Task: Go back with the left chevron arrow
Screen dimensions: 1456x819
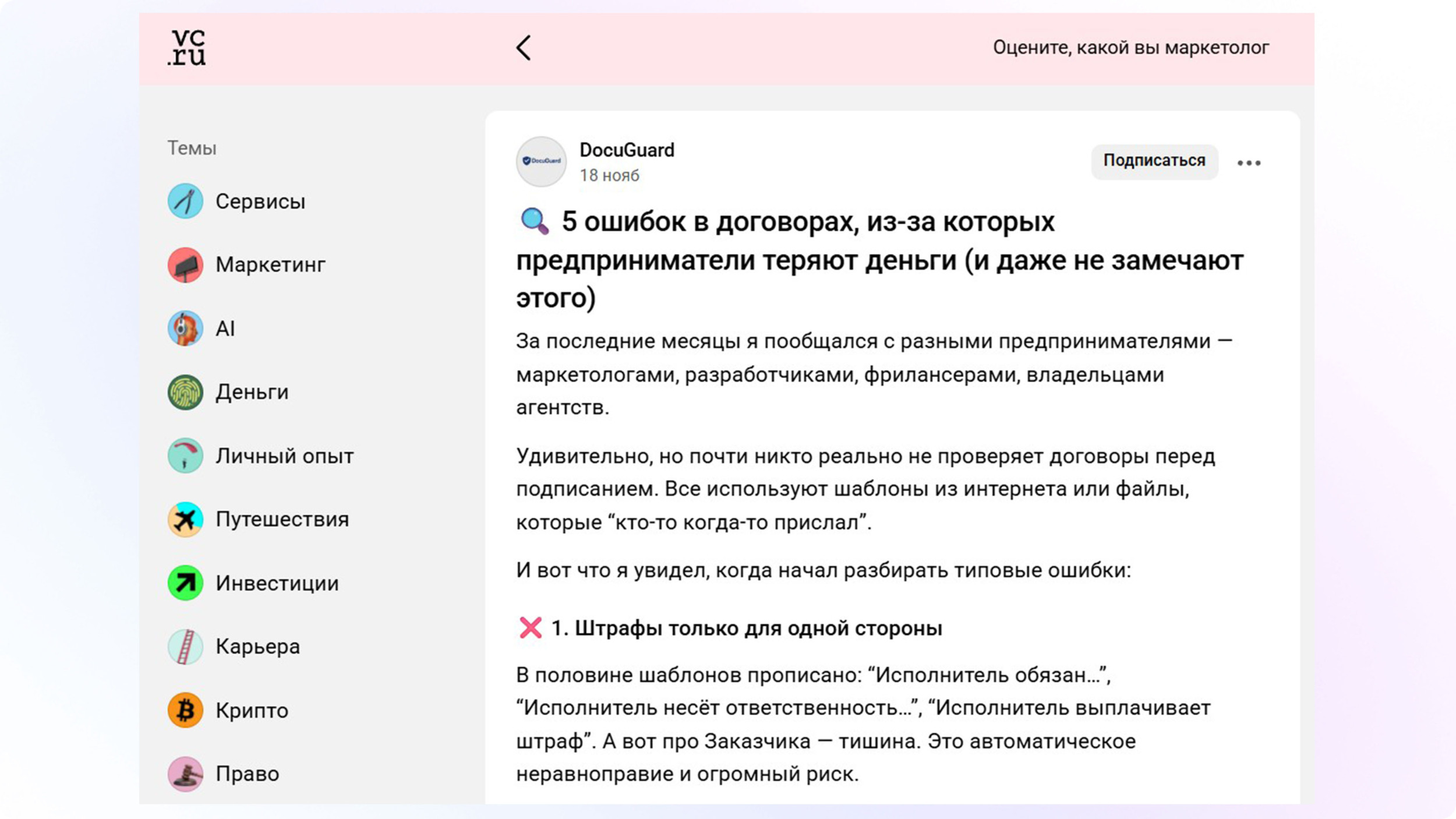Action: (x=524, y=48)
